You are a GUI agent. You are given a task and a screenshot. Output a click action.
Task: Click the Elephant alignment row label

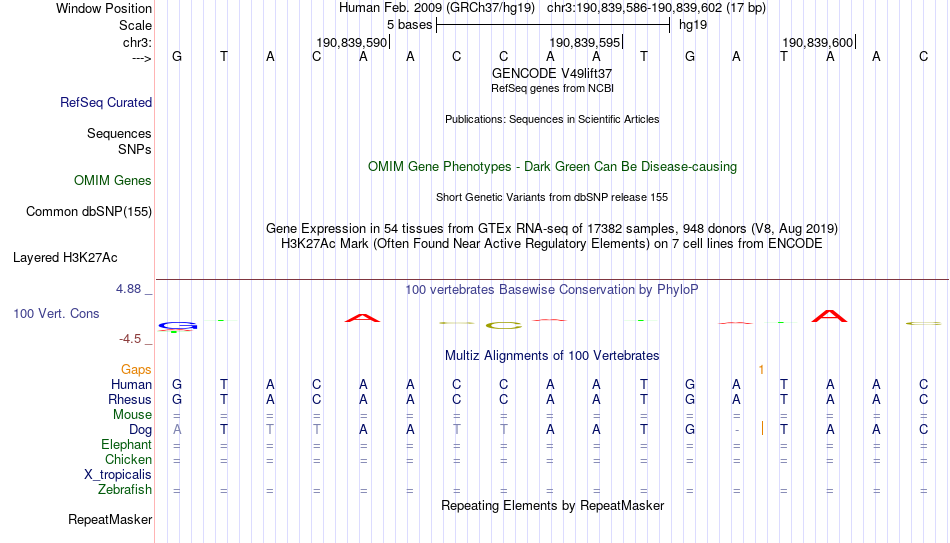pos(127,445)
